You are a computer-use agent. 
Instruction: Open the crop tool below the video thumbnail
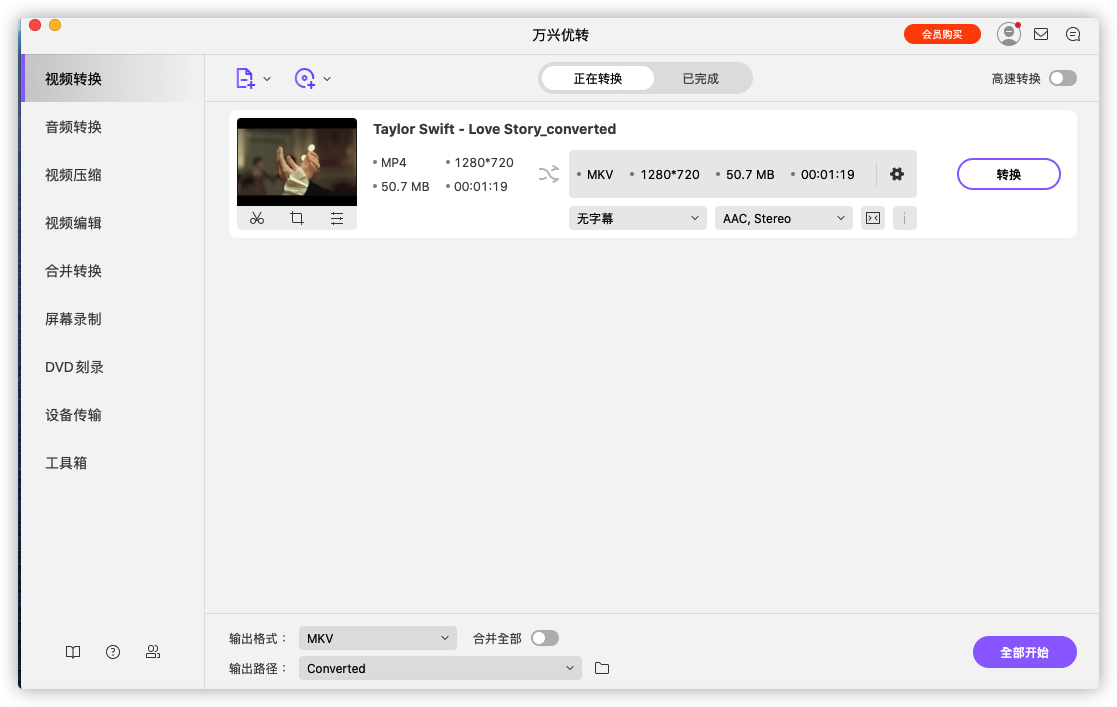tap(297, 217)
